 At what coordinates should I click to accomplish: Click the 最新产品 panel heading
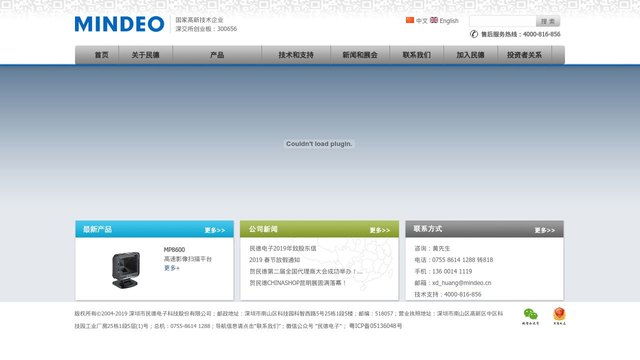tap(97, 229)
